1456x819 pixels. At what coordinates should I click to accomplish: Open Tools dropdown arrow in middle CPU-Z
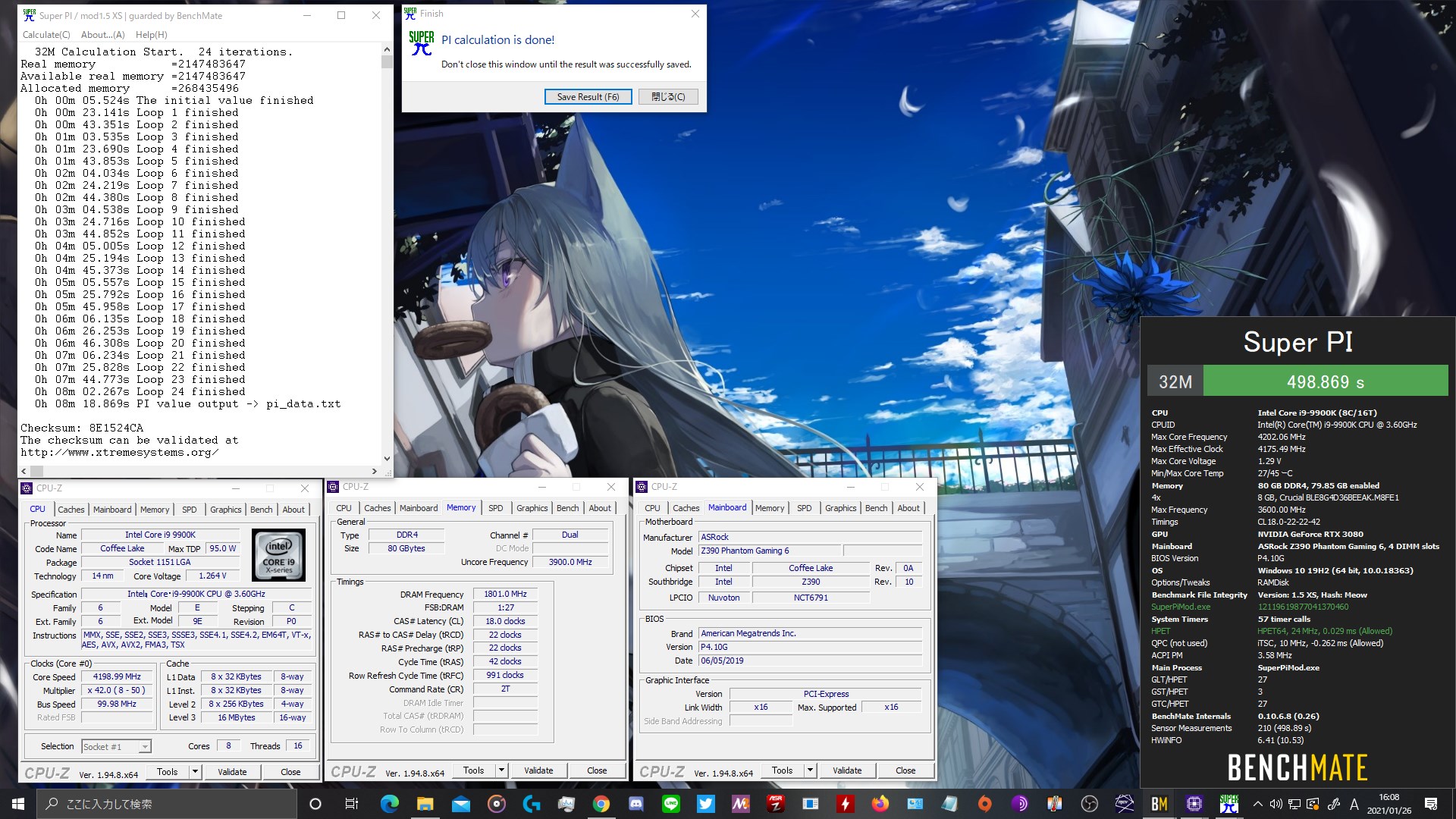pyautogui.click(x=501, y=770)
